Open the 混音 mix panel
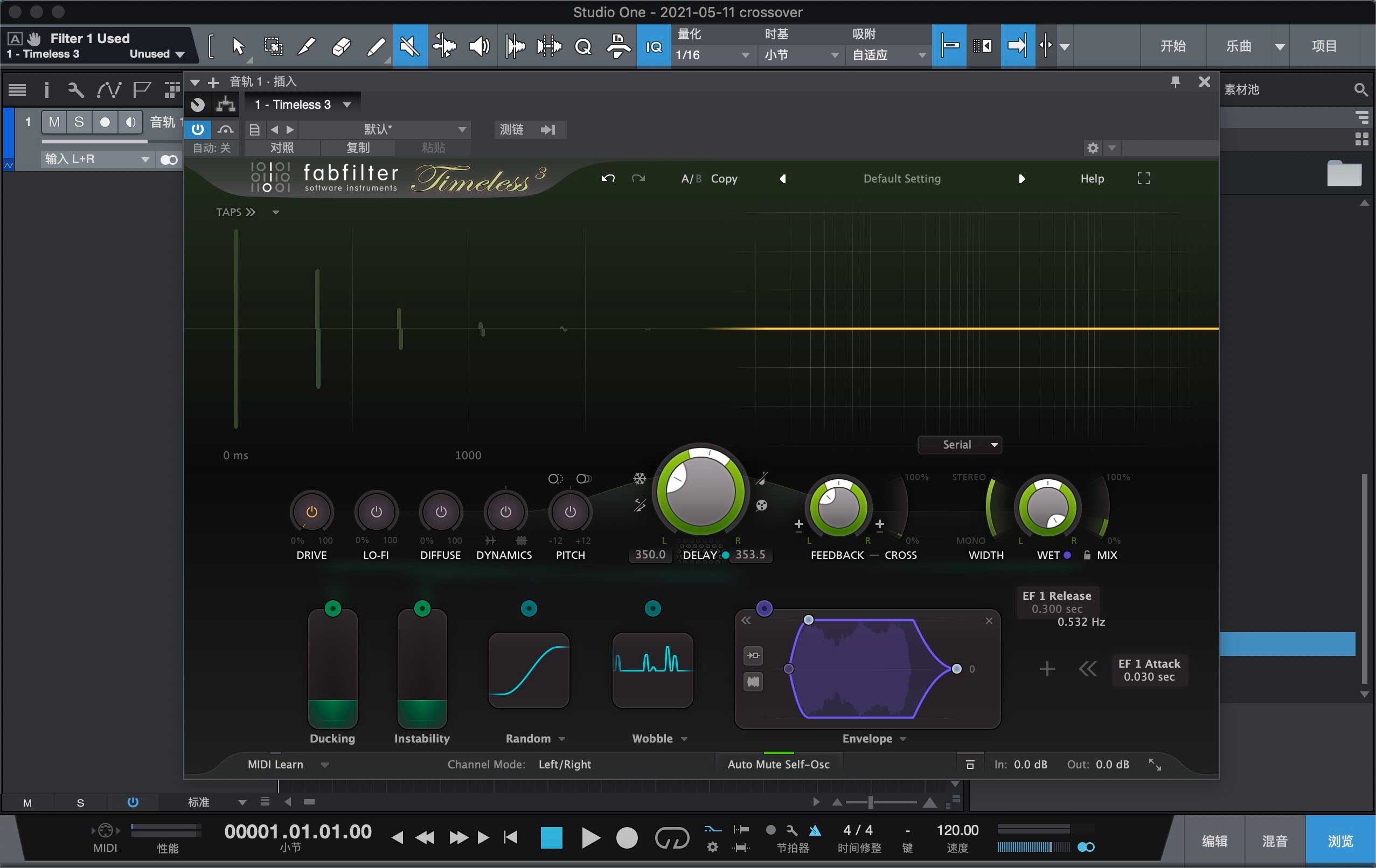The width and height of the screenshot is (1376, 868). click(1274, 840)
